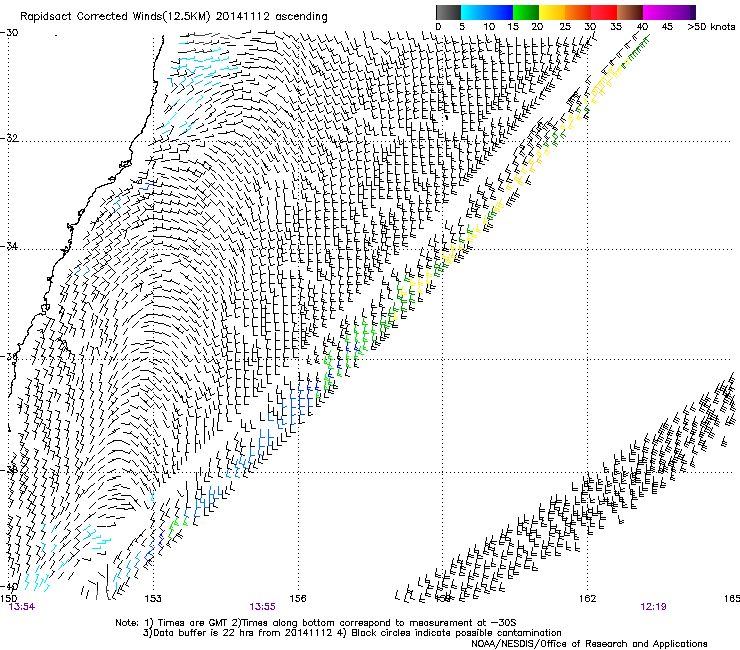Click the '150' longitude axis label
740x650 pixels.
click(x=8, y=599)
